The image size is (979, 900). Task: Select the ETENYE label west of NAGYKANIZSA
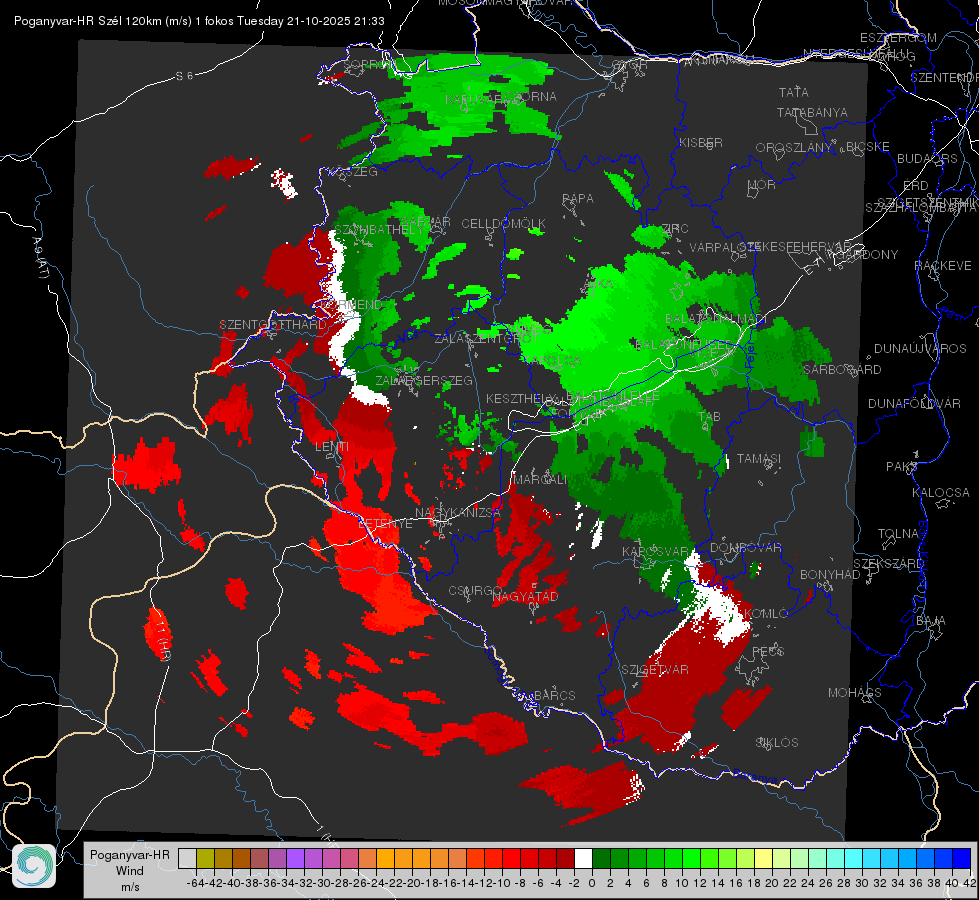(x=385, y=524)
